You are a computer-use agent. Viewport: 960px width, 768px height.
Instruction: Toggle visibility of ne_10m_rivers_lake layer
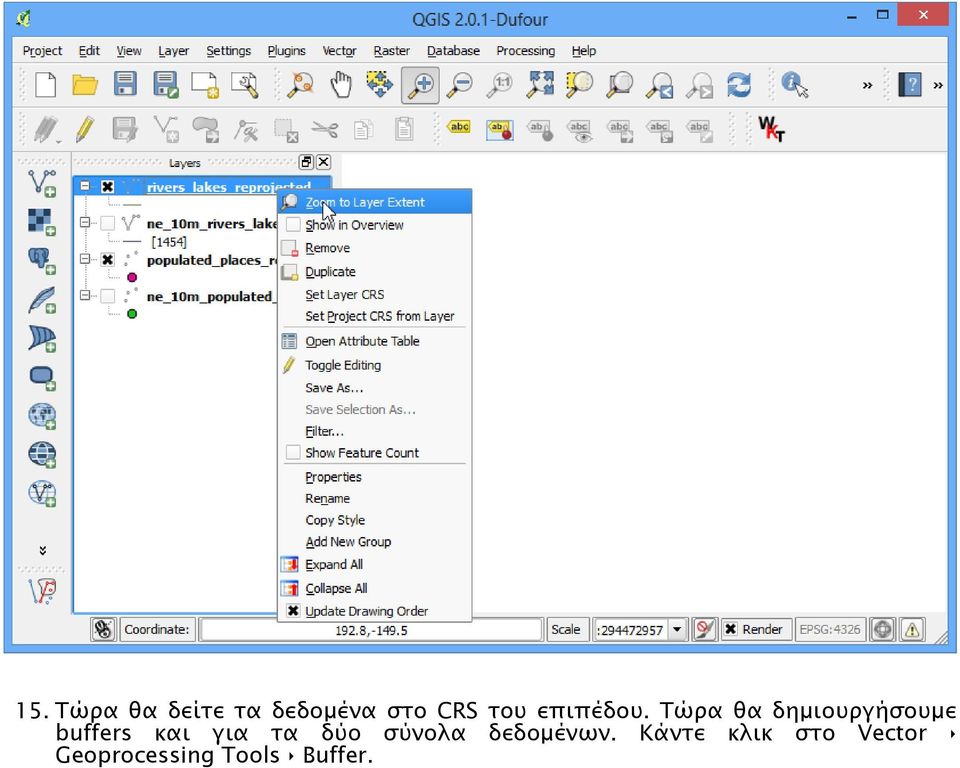(108, 223)
